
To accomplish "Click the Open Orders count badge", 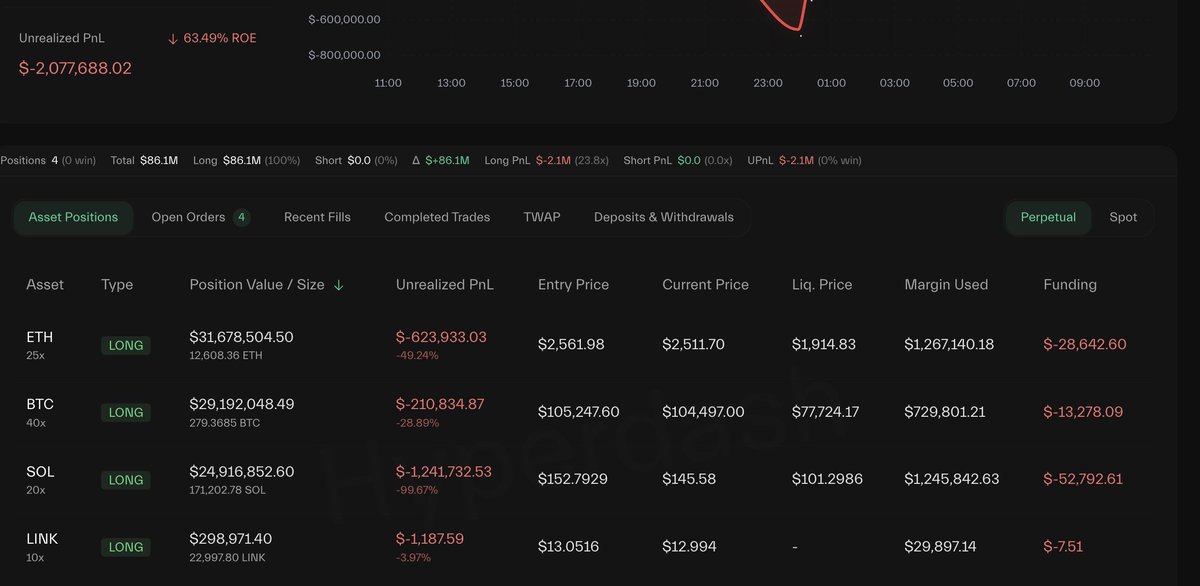I will [242, 217].
